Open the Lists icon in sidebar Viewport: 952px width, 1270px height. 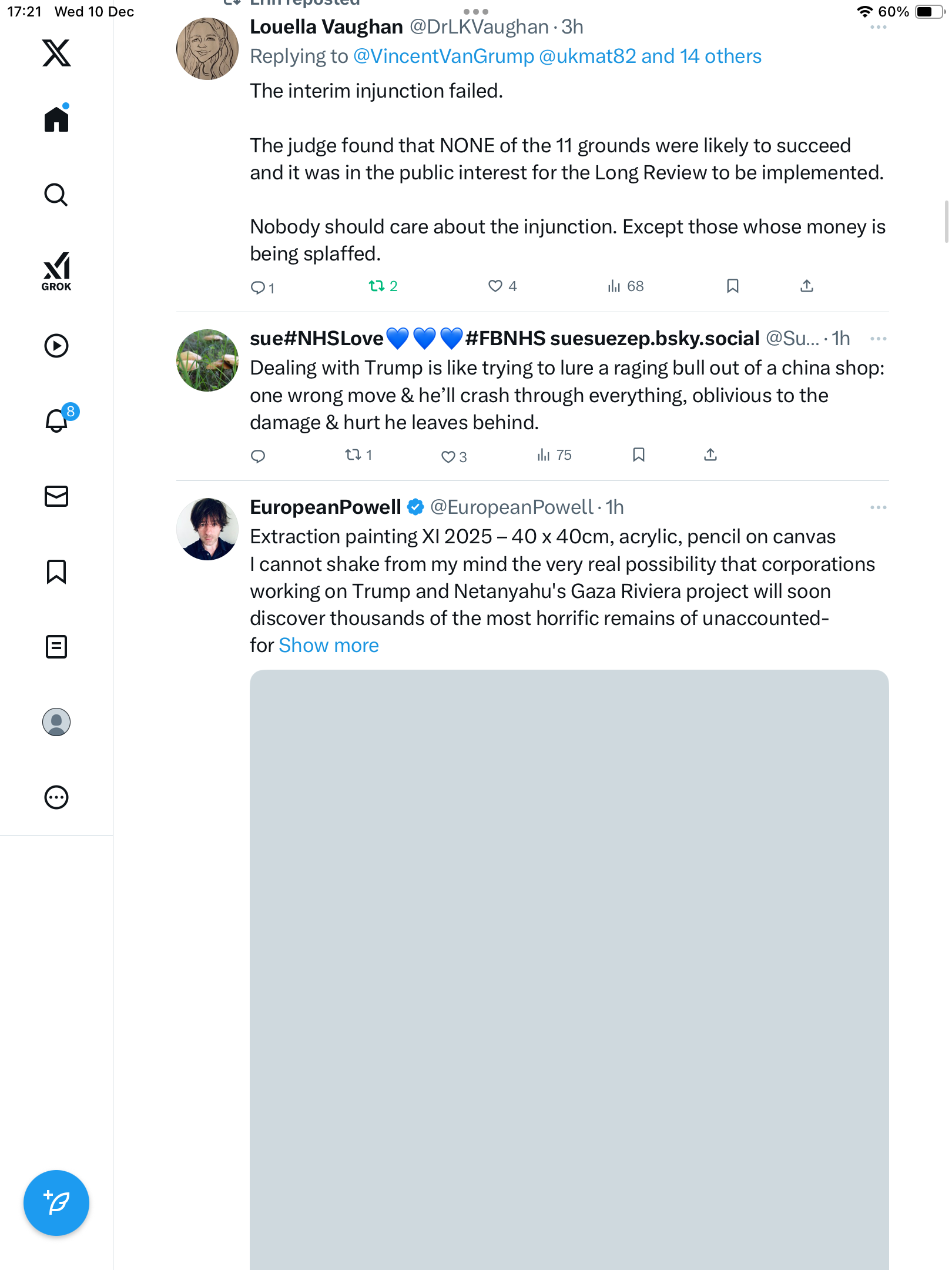click(x=56, y=647)
